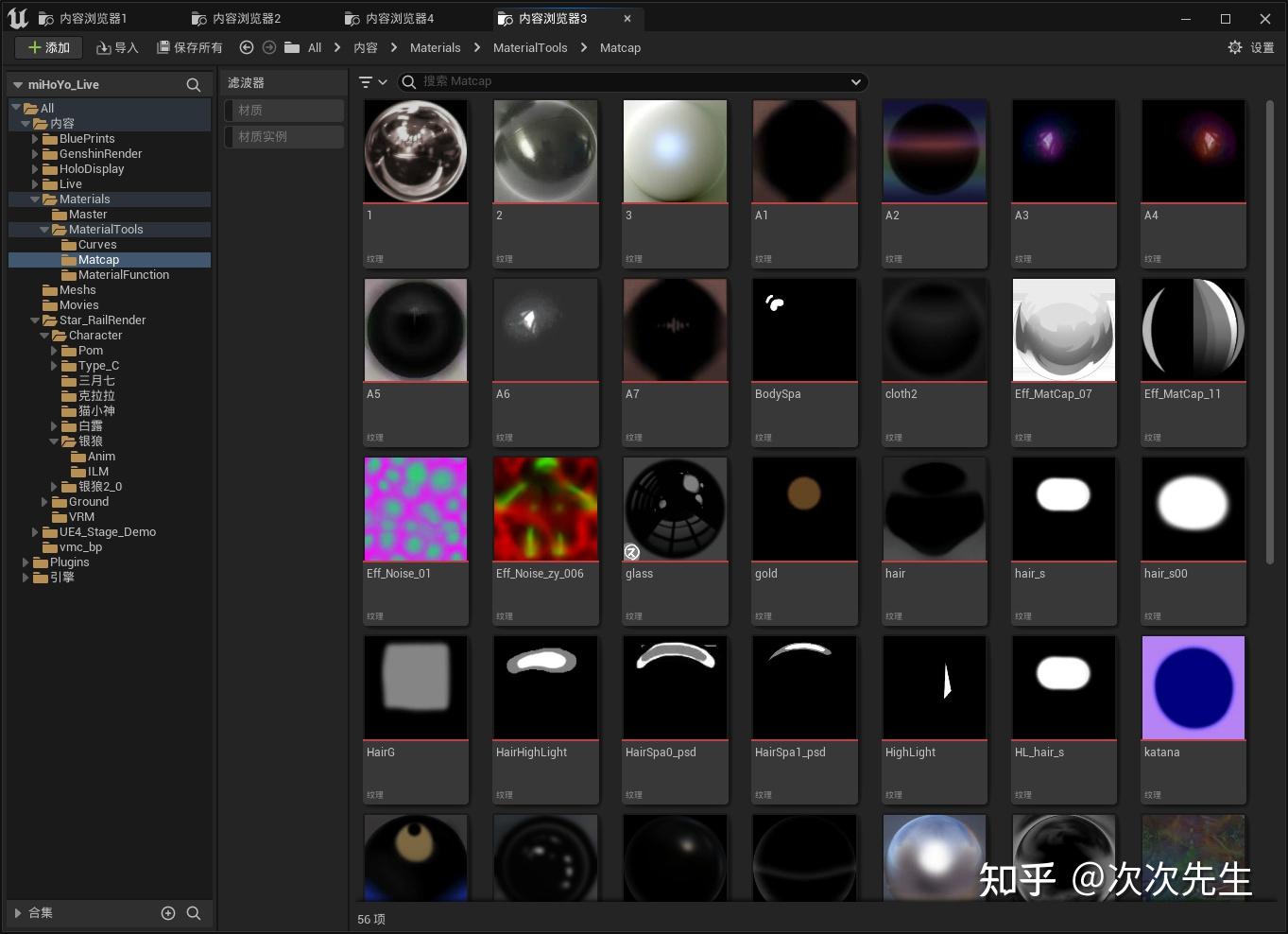Select the katana texture thumbnail
Viewport: 1288px width, 934px height.
click(x=1193, y=687)
